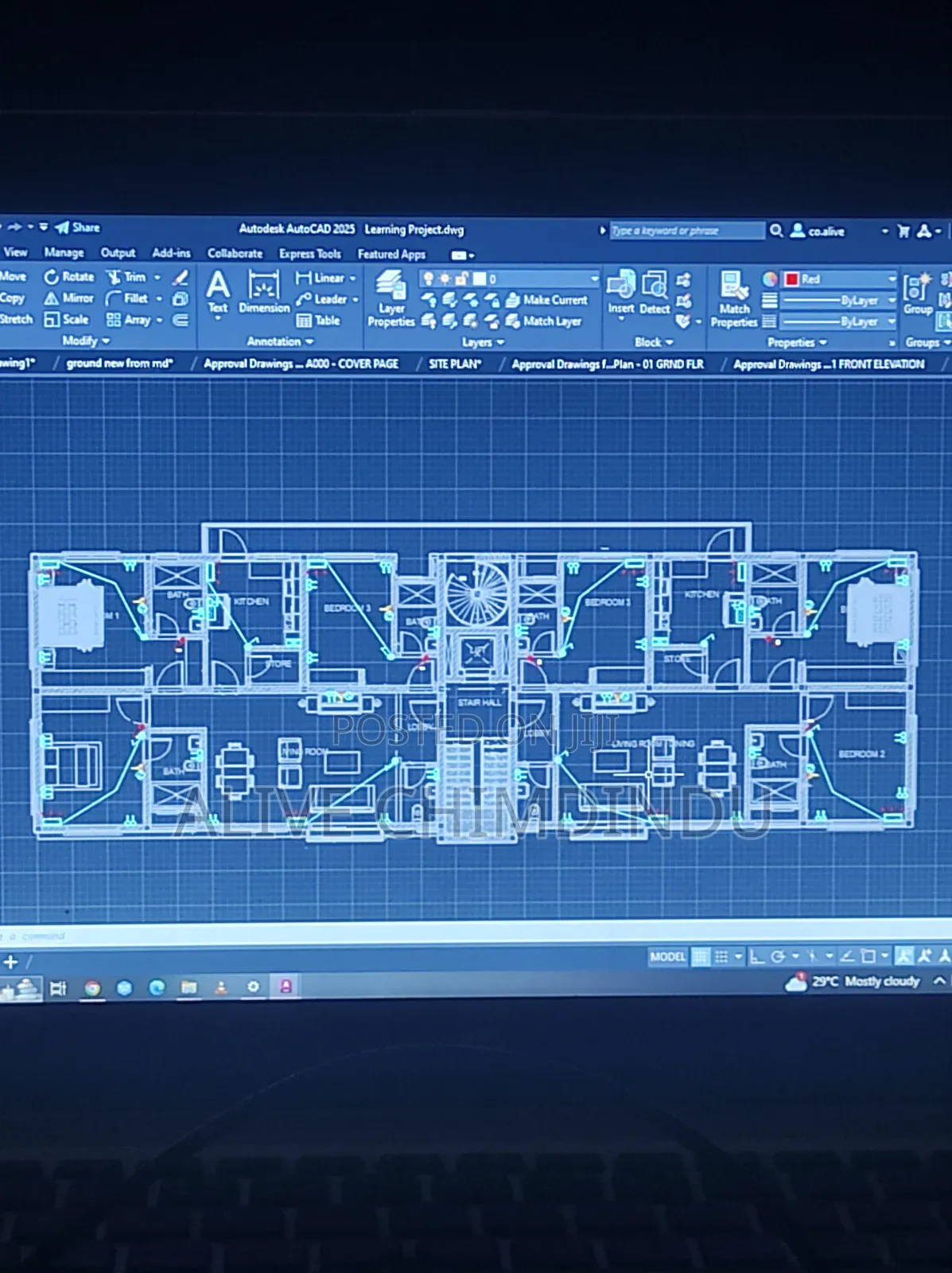
Task: Expand the Annotation panel
Action: pos(280,341)
